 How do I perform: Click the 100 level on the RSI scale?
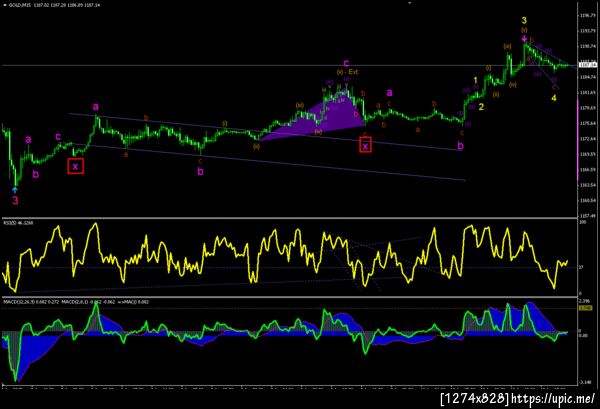(581, 222)
